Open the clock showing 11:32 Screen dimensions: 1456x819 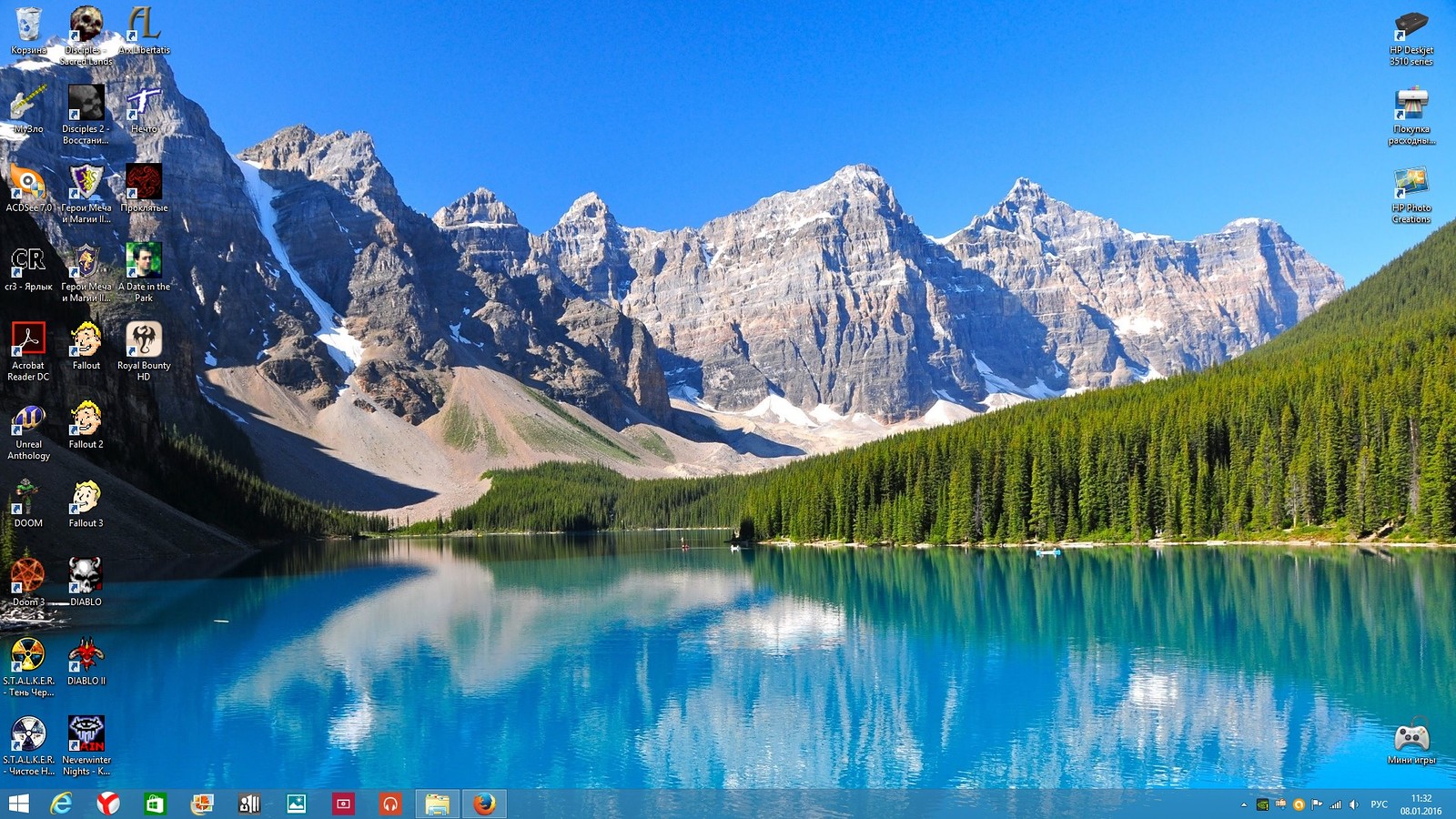click(x=1421, y=804)
